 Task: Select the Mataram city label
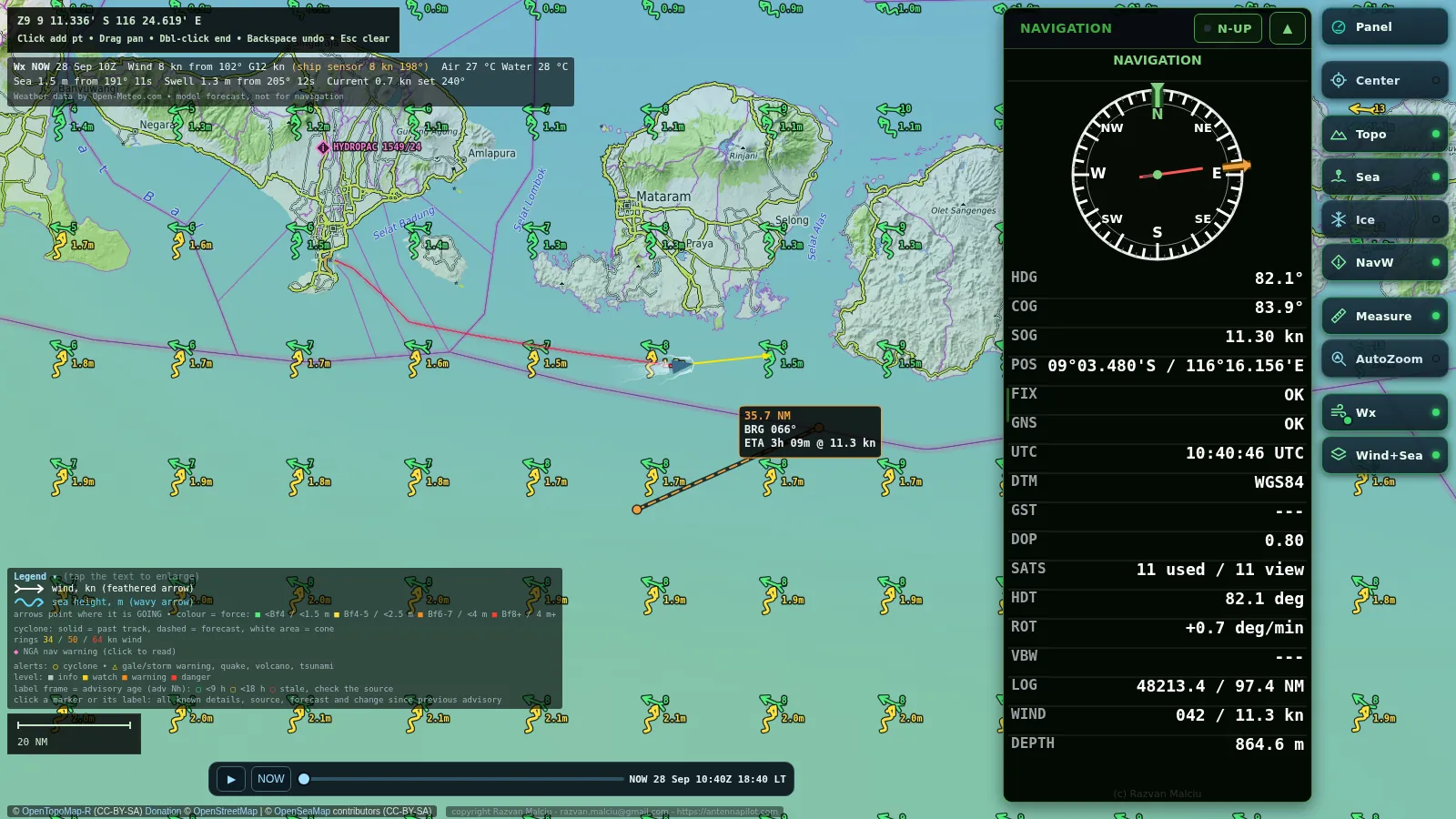(x=663, y=197)
